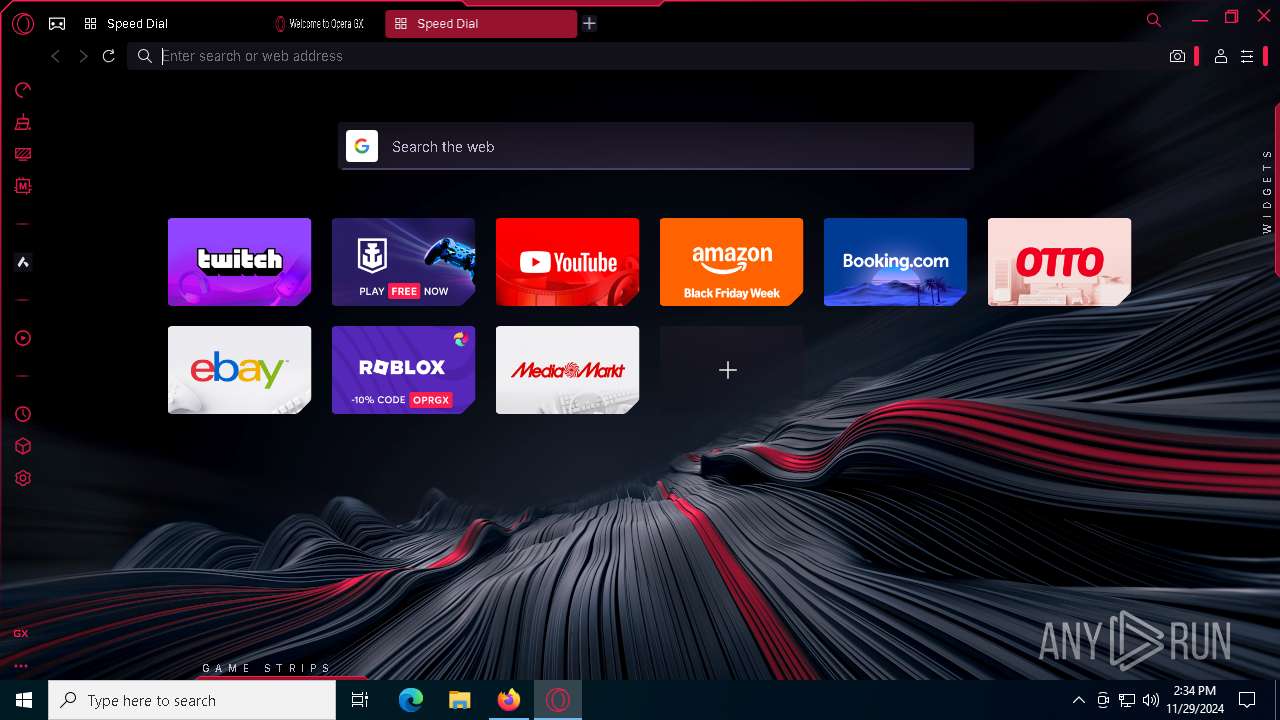
Task: Open Easy Setup sliders icon
Action: click(x=1247, y=56)
